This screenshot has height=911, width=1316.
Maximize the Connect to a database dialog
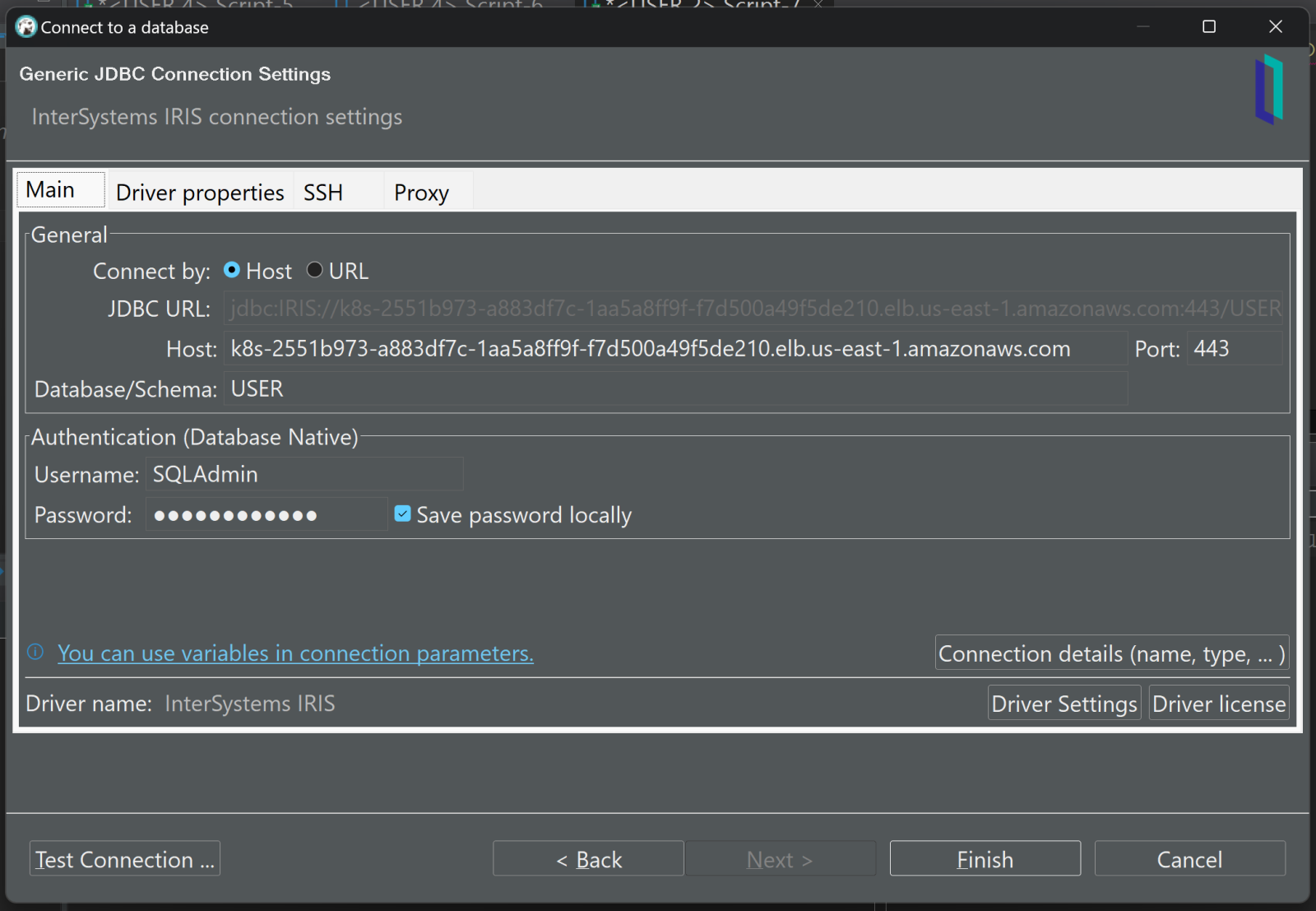(x=1208, y=27)
